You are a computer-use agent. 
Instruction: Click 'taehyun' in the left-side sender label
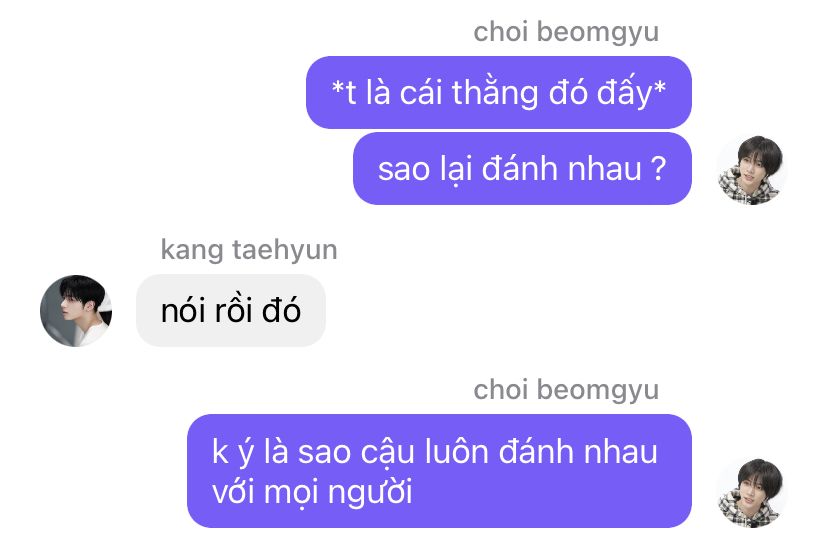(x=285, y=250)
